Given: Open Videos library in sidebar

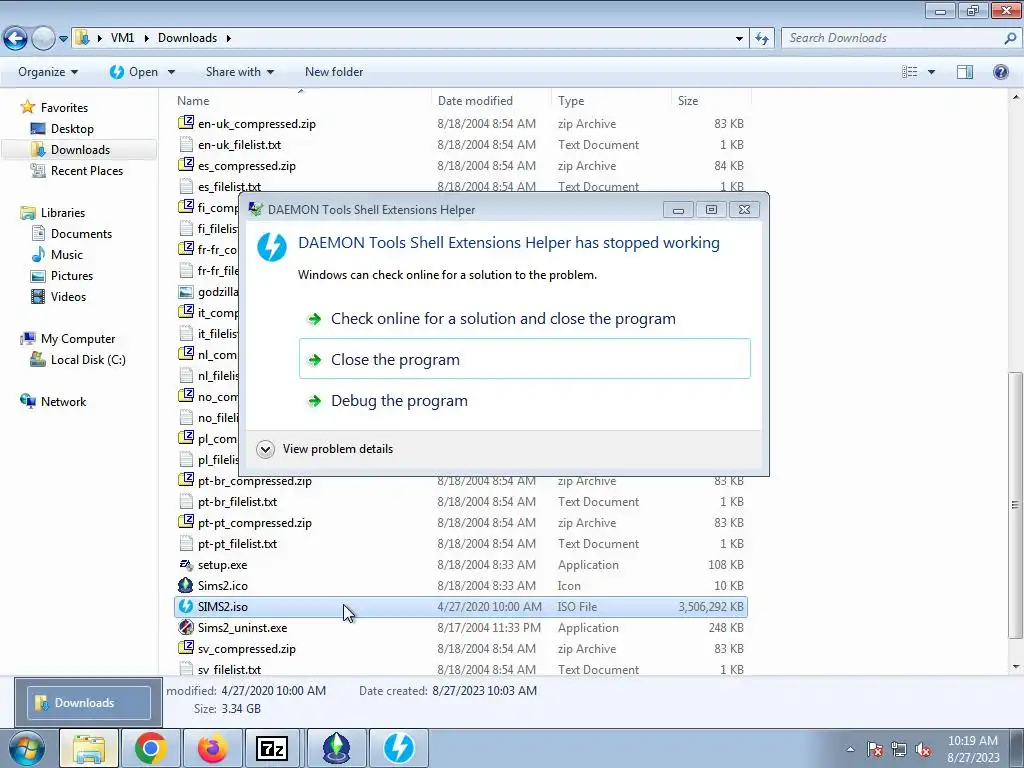Looking at the screenshot, I should (68, 296).
